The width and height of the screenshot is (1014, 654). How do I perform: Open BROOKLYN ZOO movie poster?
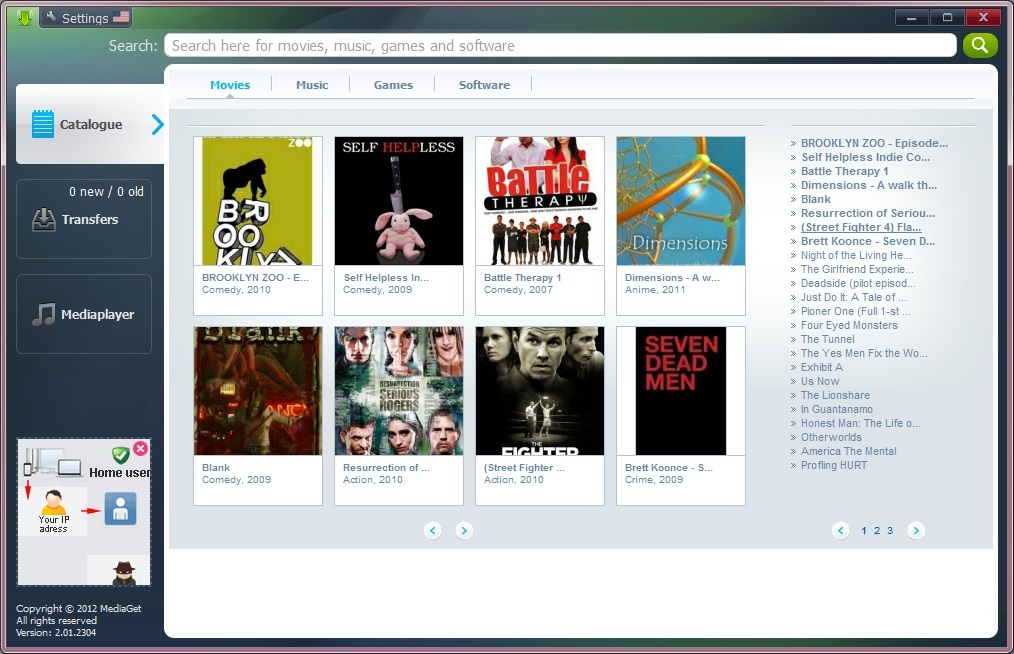point(257,201)
